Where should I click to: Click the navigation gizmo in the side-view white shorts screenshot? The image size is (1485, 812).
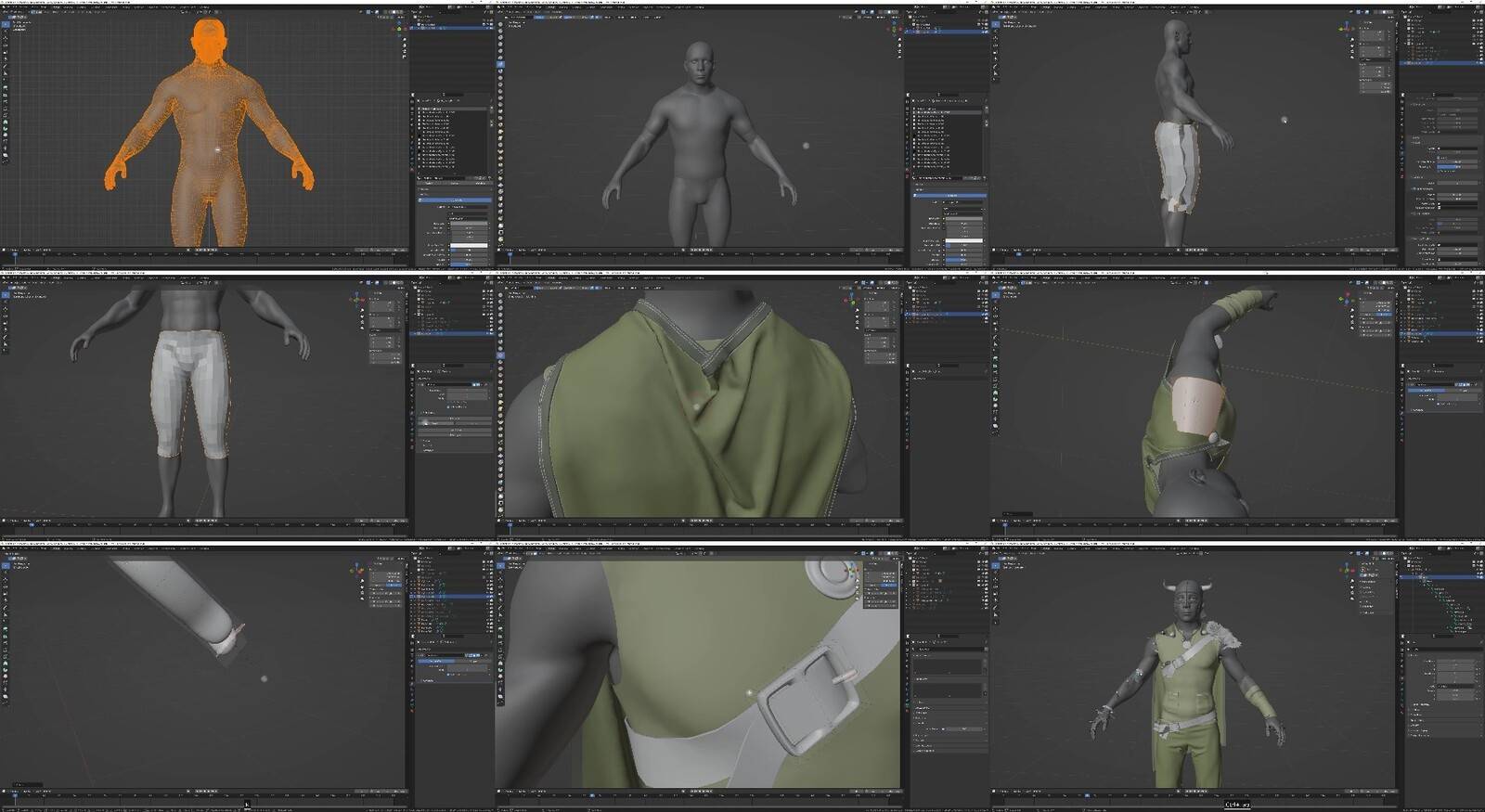pyautogui.click(x=1346, y=29)
